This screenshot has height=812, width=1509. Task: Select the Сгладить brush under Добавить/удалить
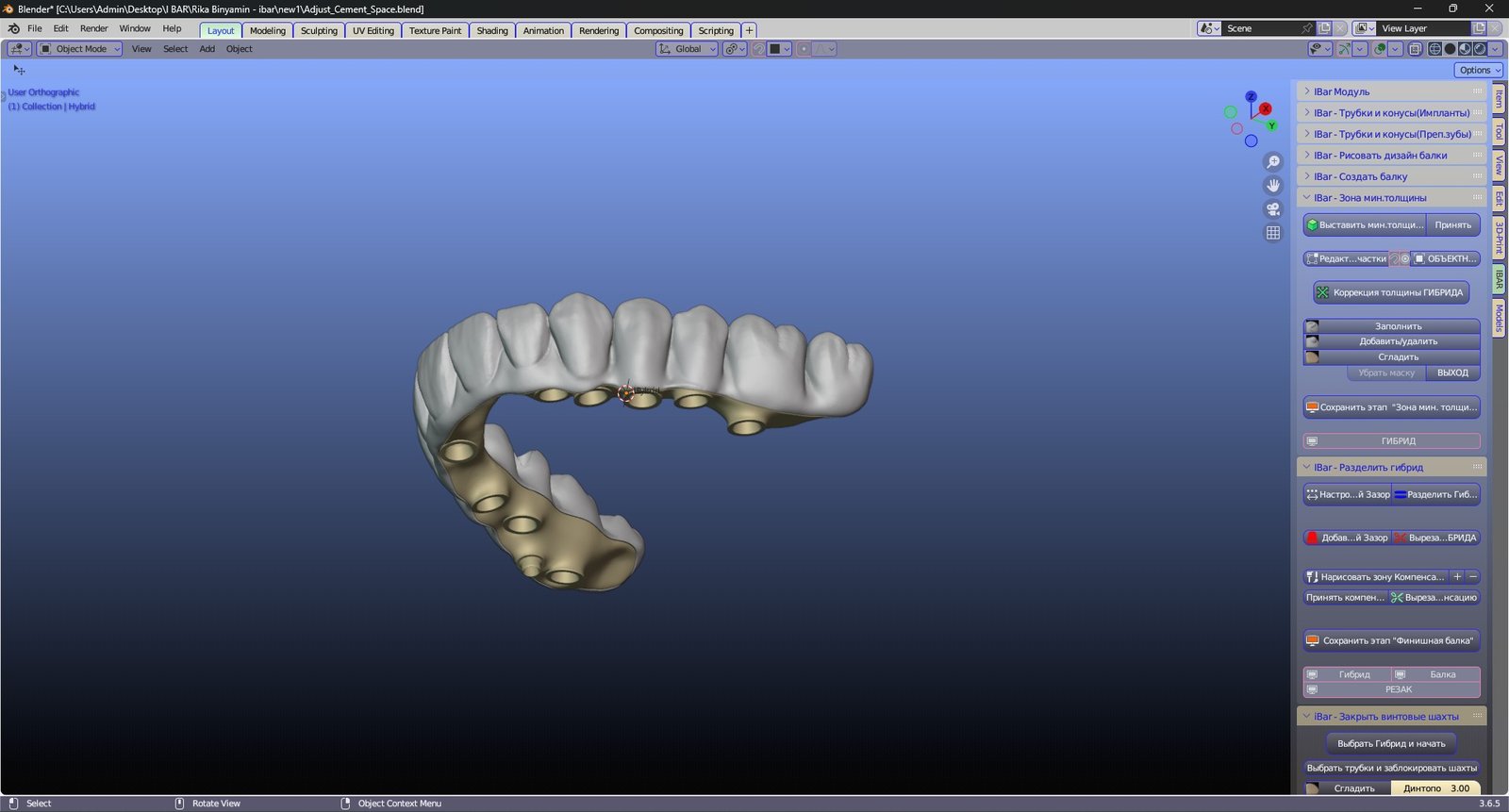(1391, 357)
